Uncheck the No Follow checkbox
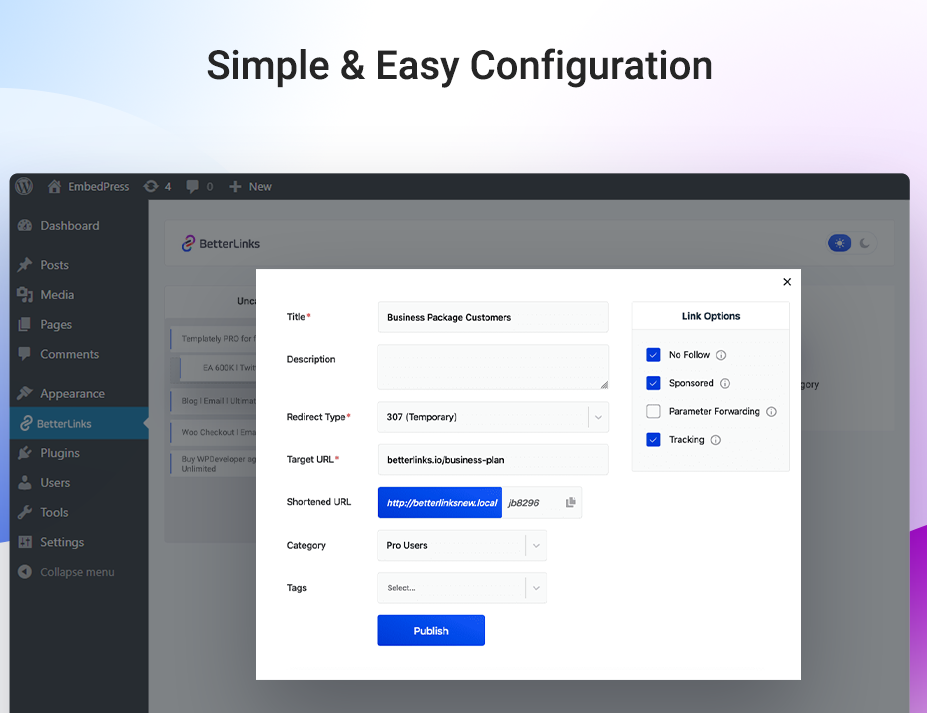This screenshot has height=713, width=927. pos(653,355)
